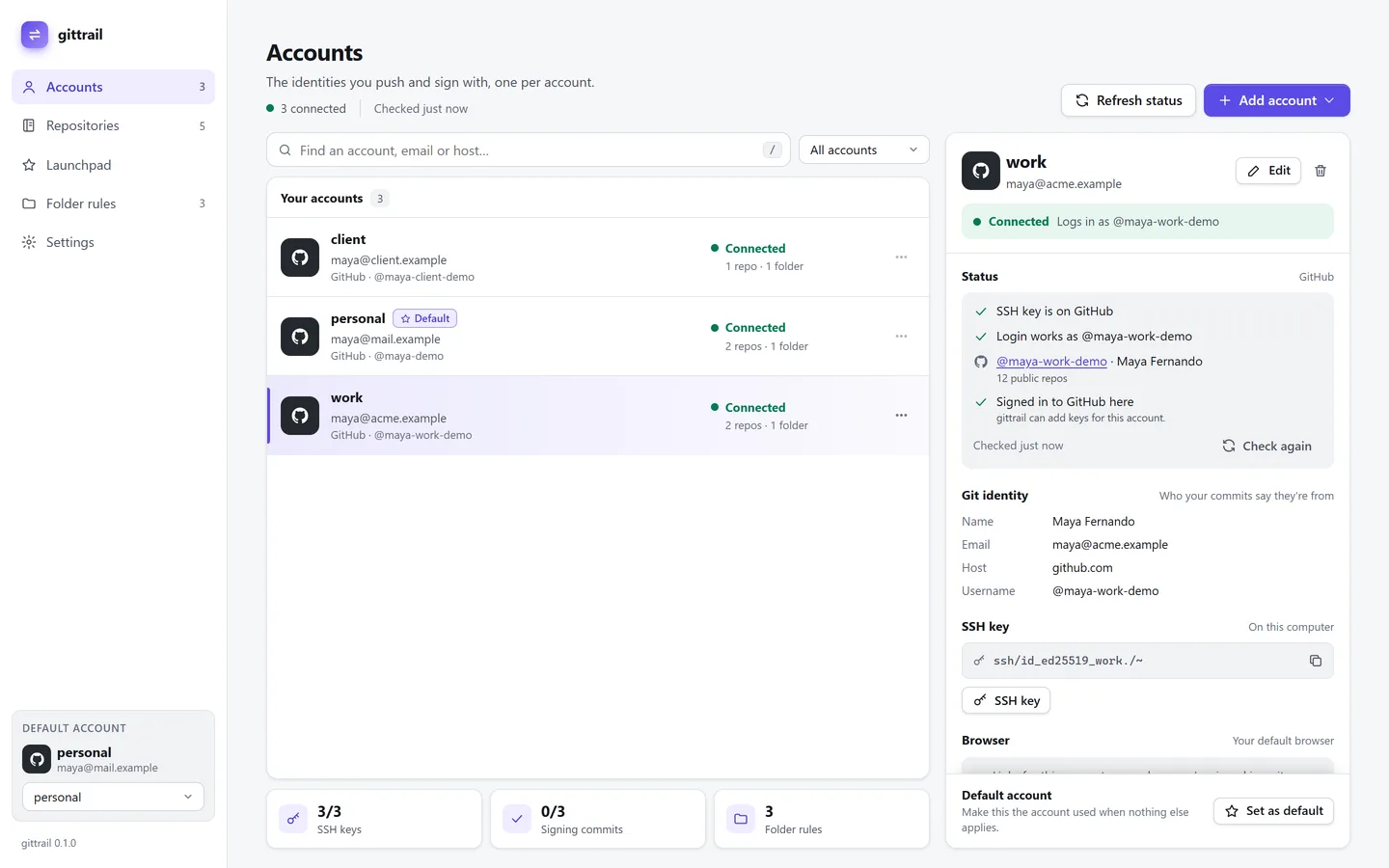This screenshot has width=1389, height=868.
Task: Click the SSH key button
Action: (1006, 700)
